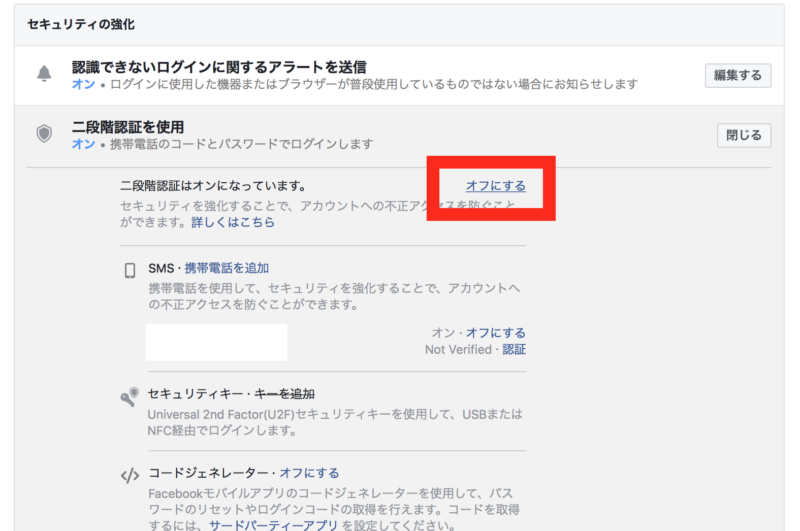The height and width of the screenshot is (531, 800).
Task: Turn off code generator via its オフにする link
Action: [309, 473]
